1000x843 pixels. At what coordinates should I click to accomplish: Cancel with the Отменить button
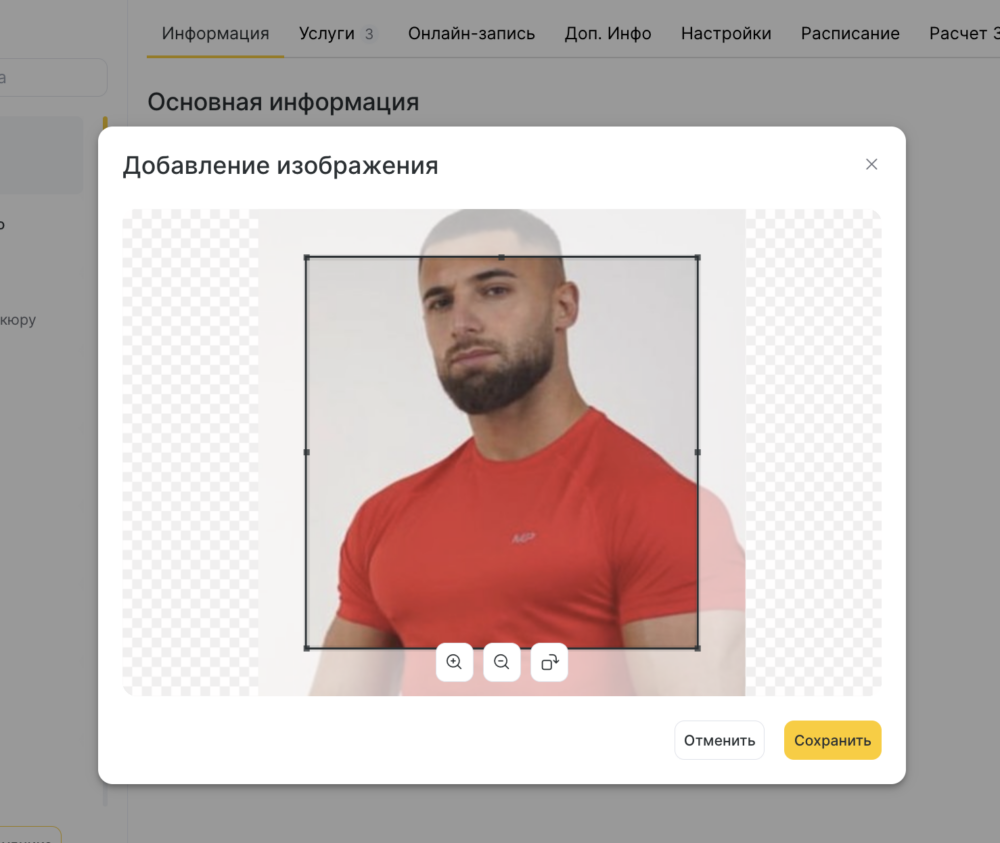[719, 740]
